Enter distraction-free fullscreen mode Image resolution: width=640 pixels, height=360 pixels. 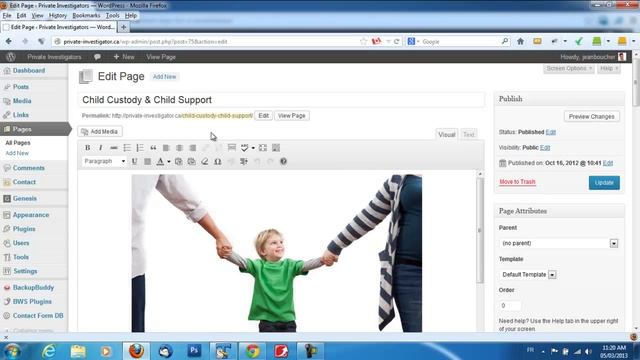[x=263, y=148]
